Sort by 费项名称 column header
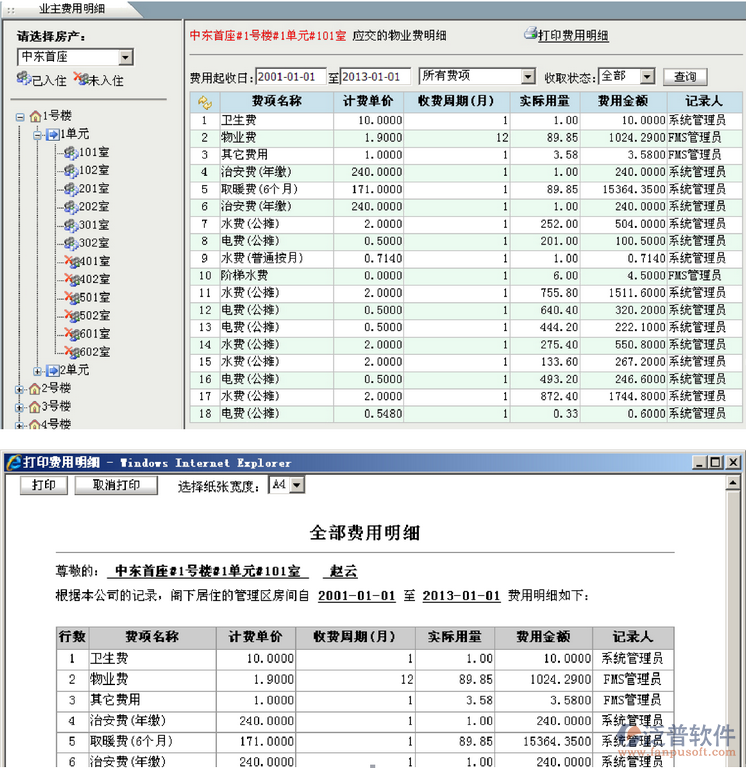This screenshot has height=768, width=746. point(277,101)
